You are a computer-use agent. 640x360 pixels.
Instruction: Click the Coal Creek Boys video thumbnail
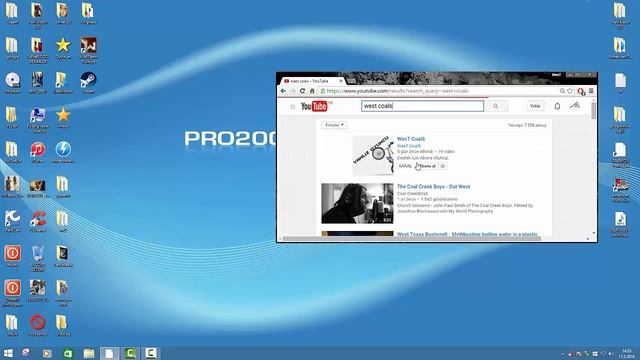[x=357, y=203]
